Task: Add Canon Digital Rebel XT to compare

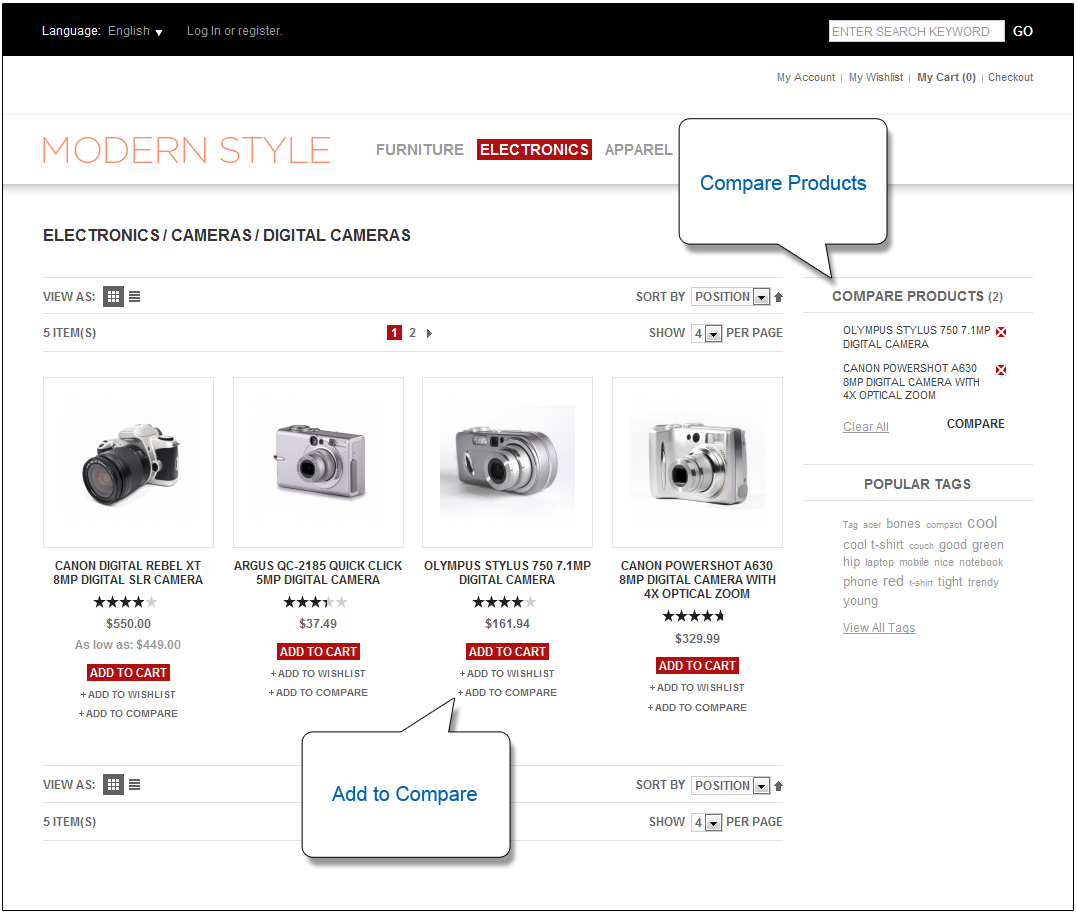Action: click(x=128, y=714)
